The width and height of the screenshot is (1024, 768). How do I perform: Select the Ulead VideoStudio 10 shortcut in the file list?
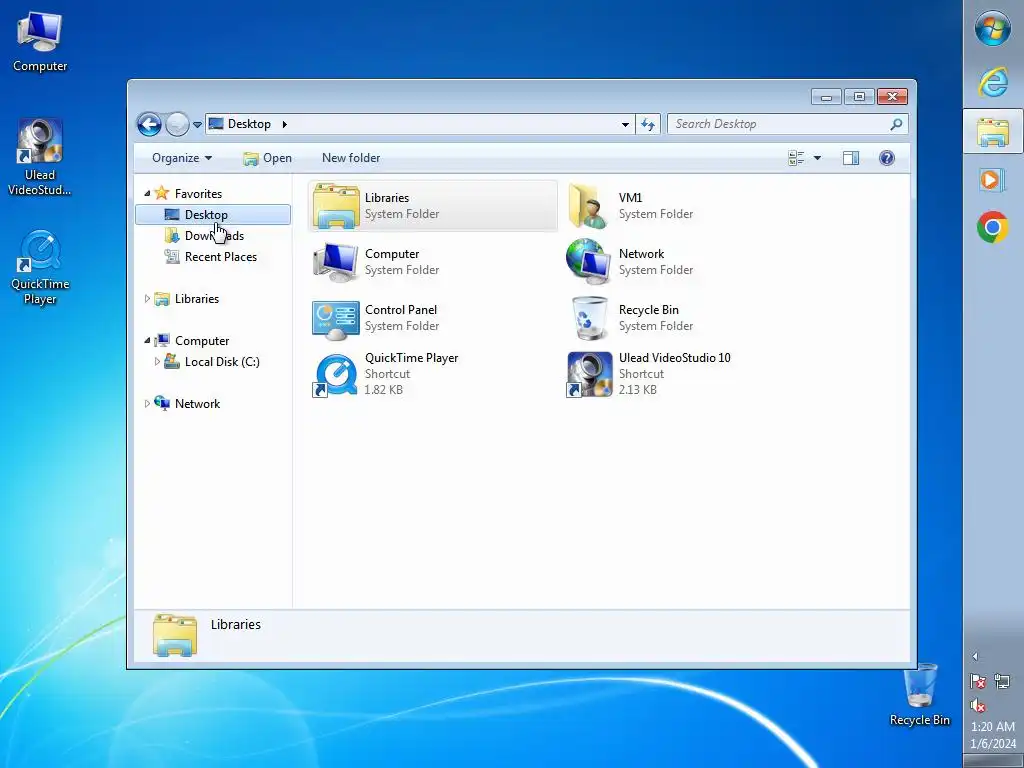[x=686, y=374]
